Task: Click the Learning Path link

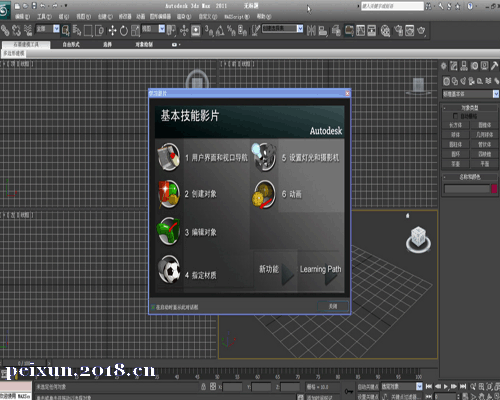Action: tap(320, 269)
